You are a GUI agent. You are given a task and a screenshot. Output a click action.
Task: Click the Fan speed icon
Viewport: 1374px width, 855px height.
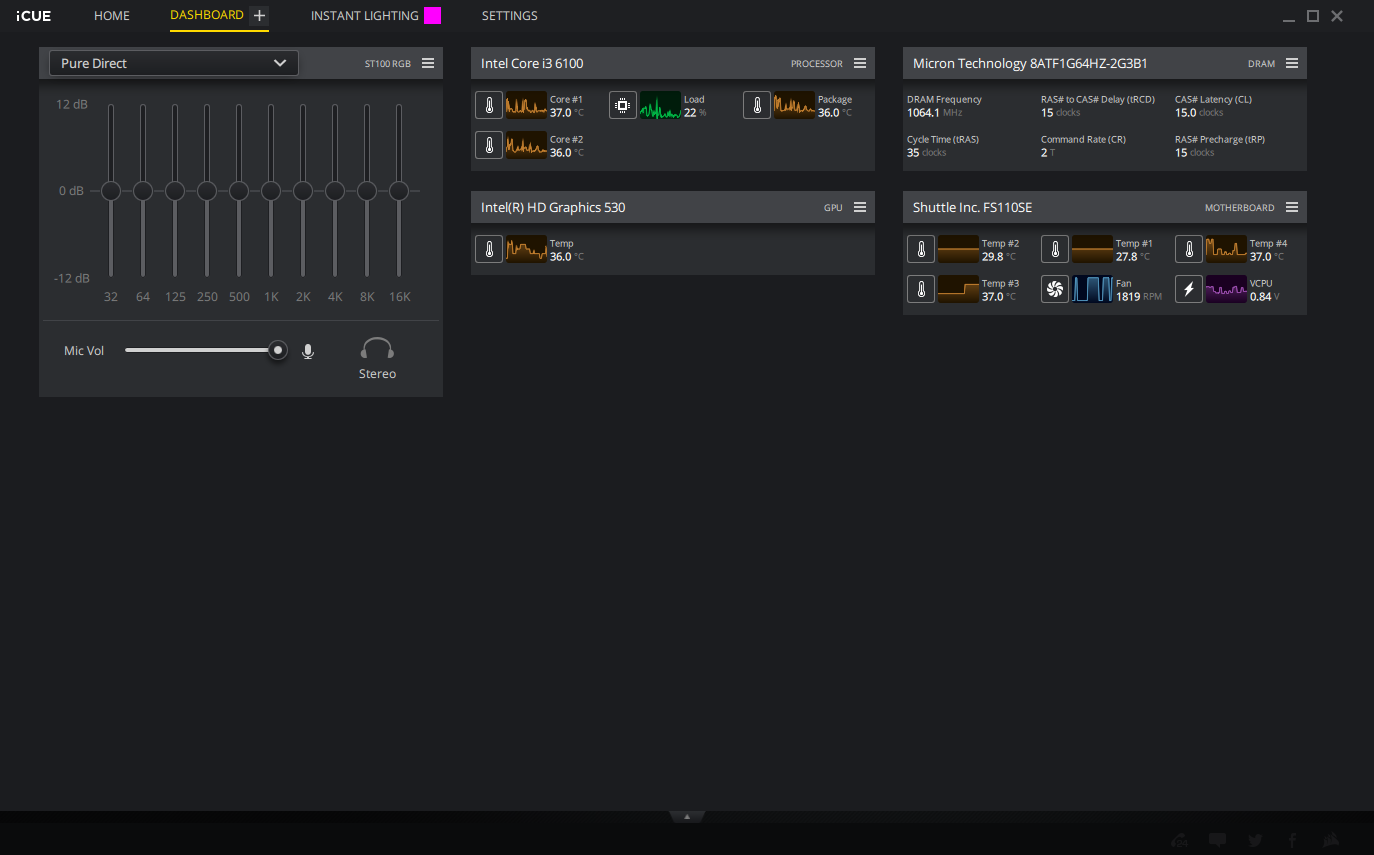tap(1055, 289)
